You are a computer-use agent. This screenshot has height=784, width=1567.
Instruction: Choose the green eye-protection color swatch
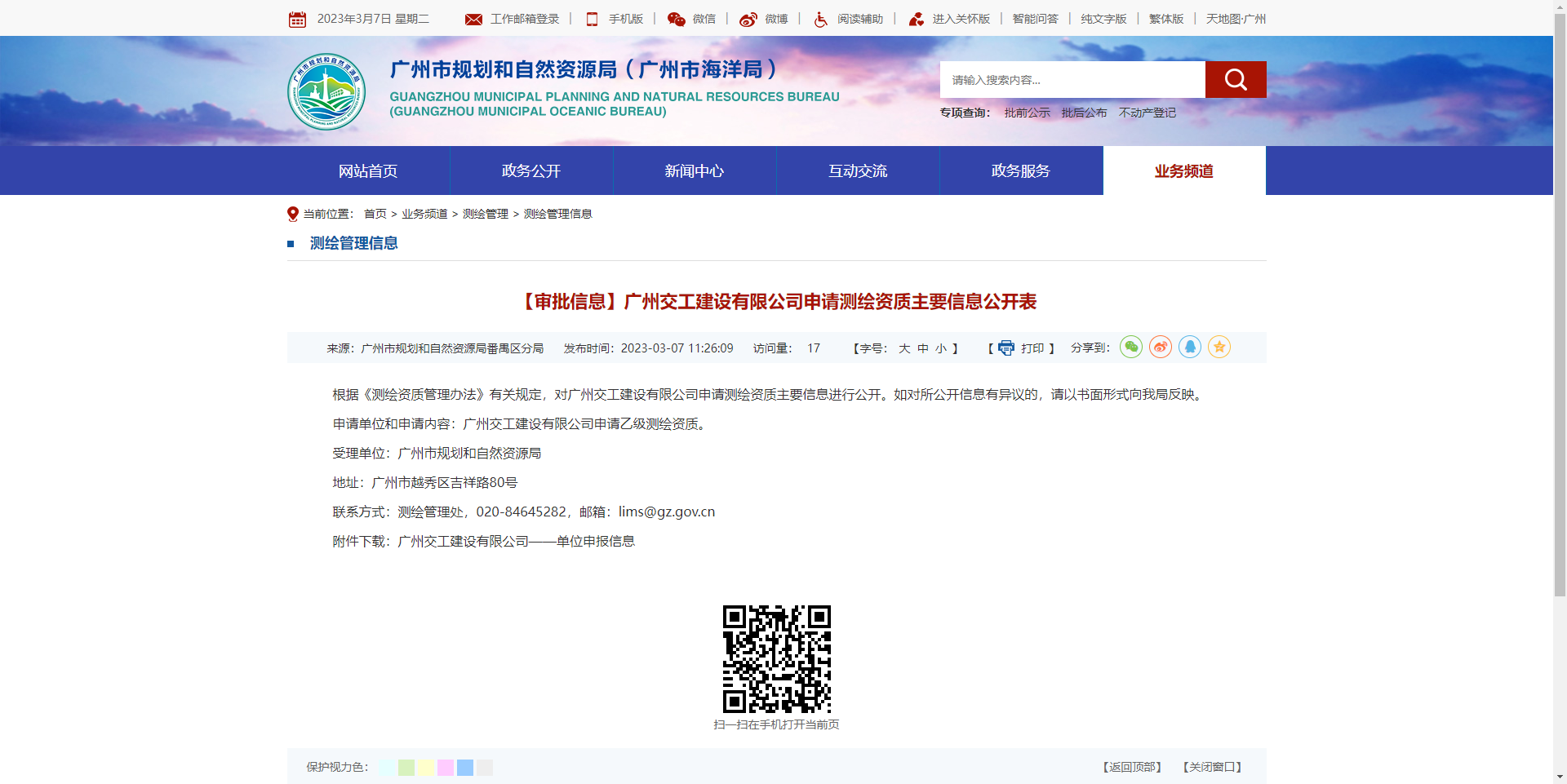pyautogui.click(x=406, y=768)
